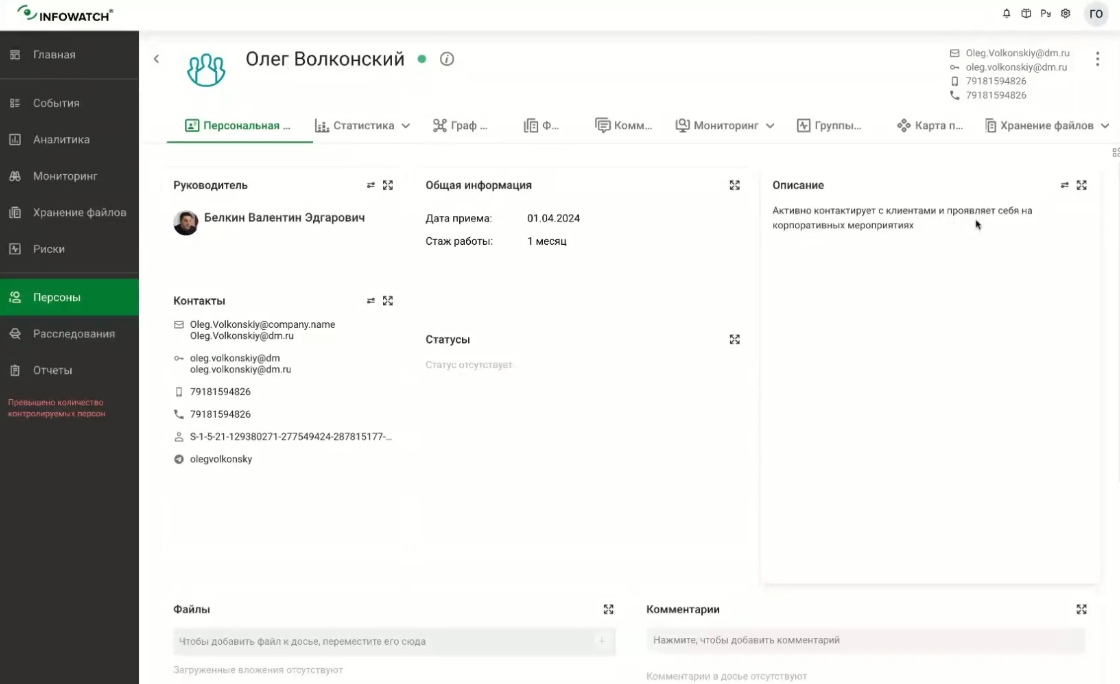Click the InfoWatch logo

point(65,14)
